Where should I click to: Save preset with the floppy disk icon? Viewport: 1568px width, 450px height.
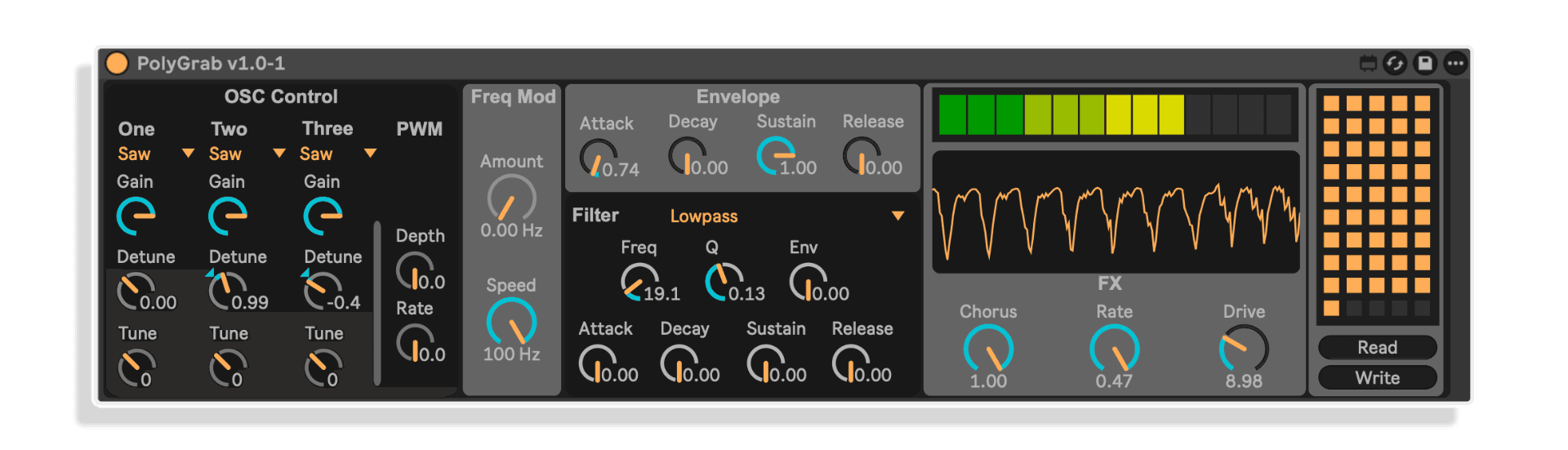(1425, 63)
